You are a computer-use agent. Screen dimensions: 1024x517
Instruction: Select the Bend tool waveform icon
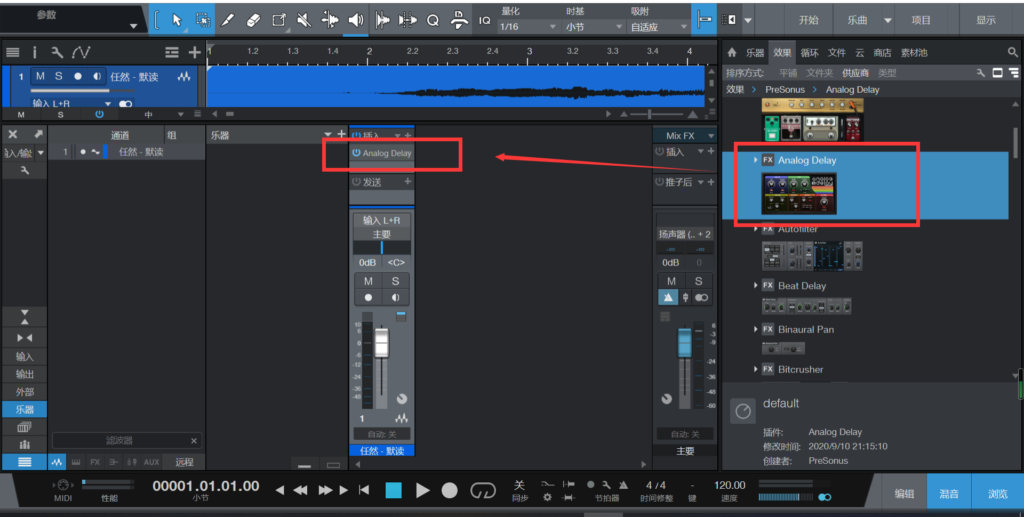click(330, 20)
